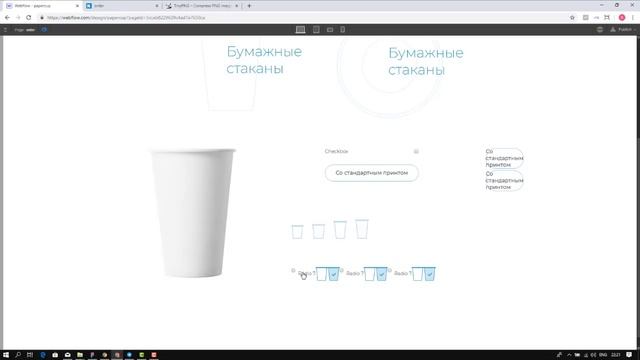Click the URL address bar
640x360 pixels.
tap(302, 18)
